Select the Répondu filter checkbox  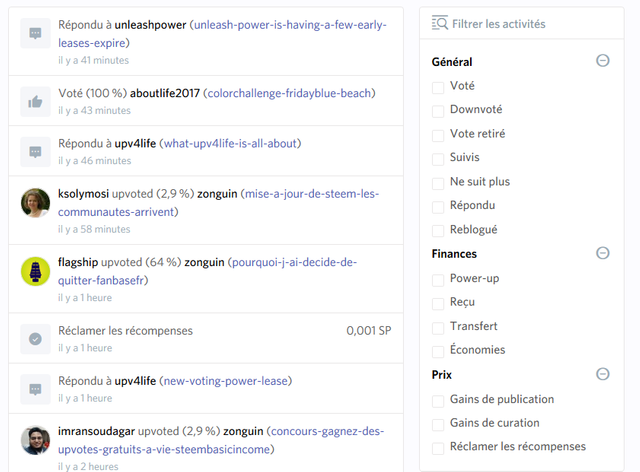click(438, 207)
